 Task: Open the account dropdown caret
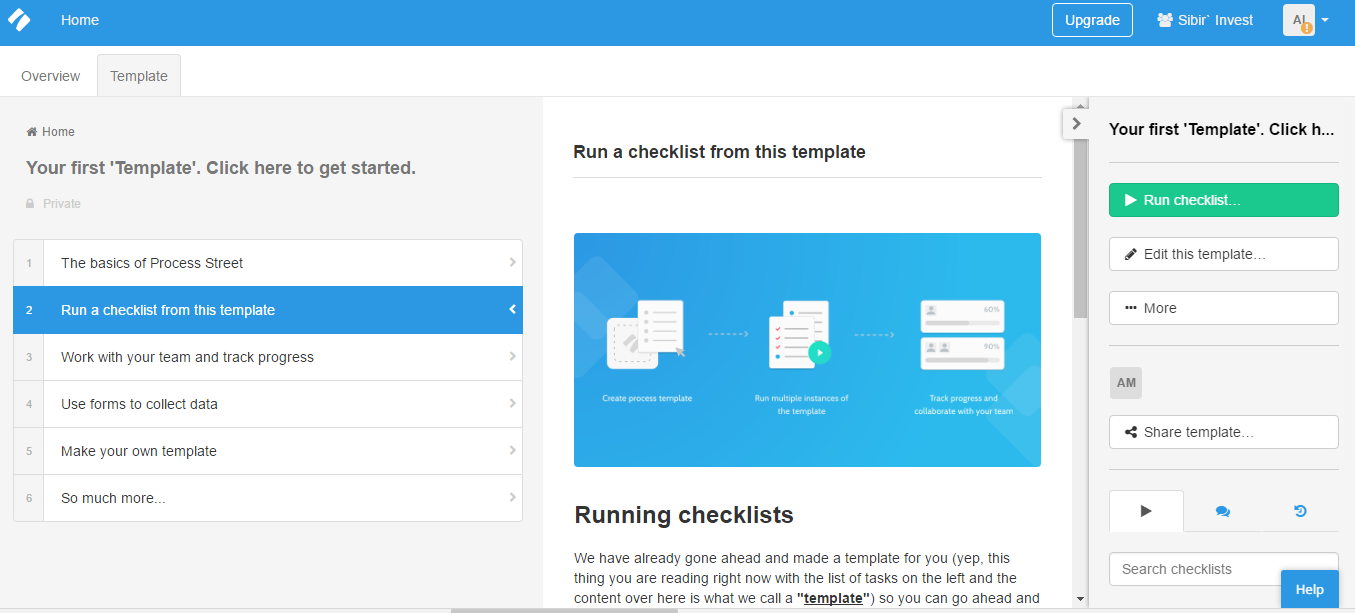[x=1325, y=20]
